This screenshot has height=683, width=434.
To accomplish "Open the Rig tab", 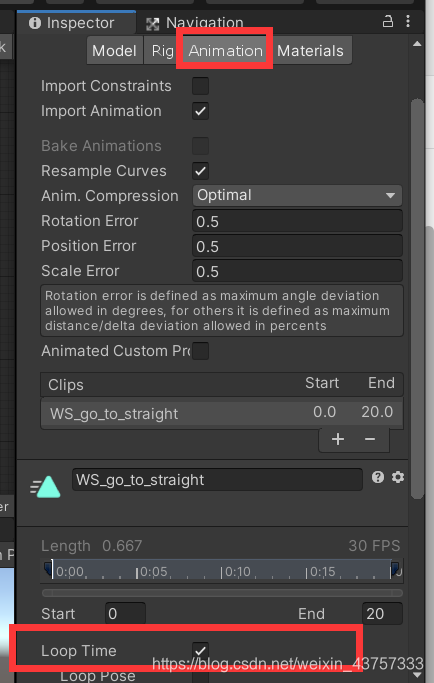I will click(163, 51).
